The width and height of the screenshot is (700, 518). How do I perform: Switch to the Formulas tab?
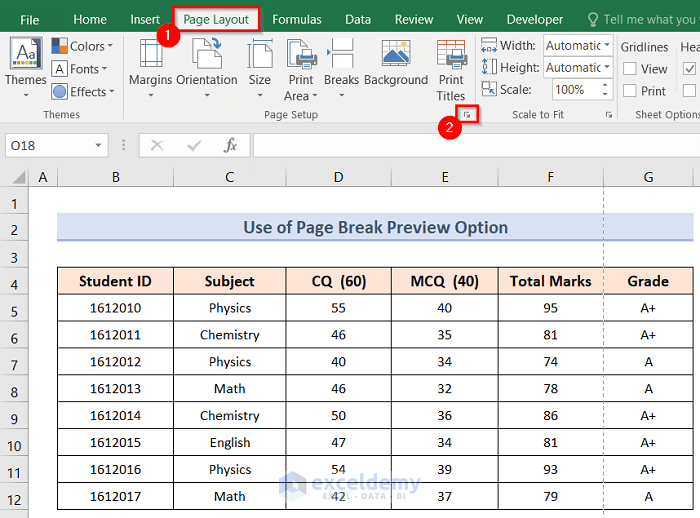296,20
